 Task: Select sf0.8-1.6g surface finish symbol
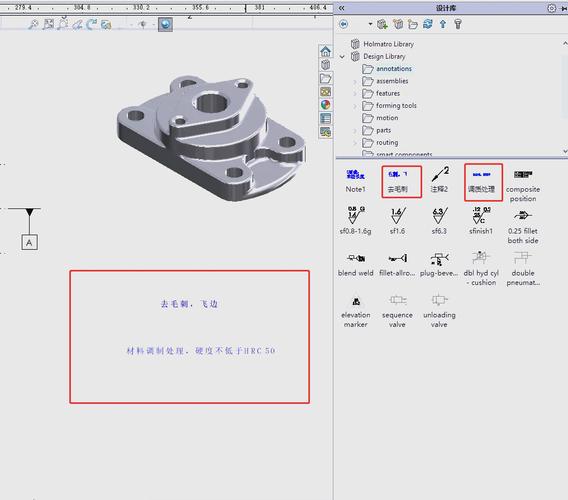point(355,221)
